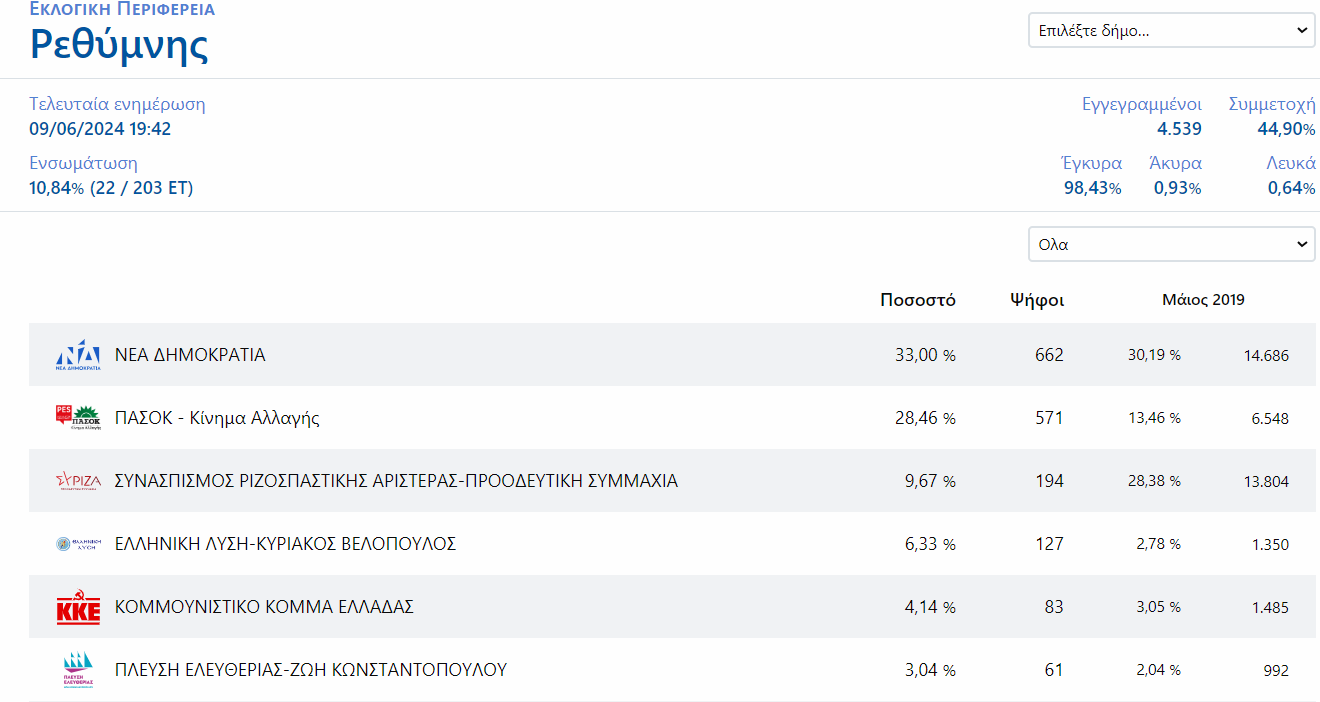Click the 'Μάιος 2019' column header
This screenshot has width=1320, height=702.
tap(1203, 300)
